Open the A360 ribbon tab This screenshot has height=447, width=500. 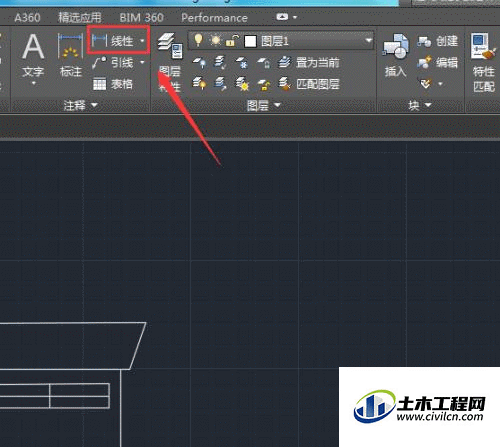point(27,17)
